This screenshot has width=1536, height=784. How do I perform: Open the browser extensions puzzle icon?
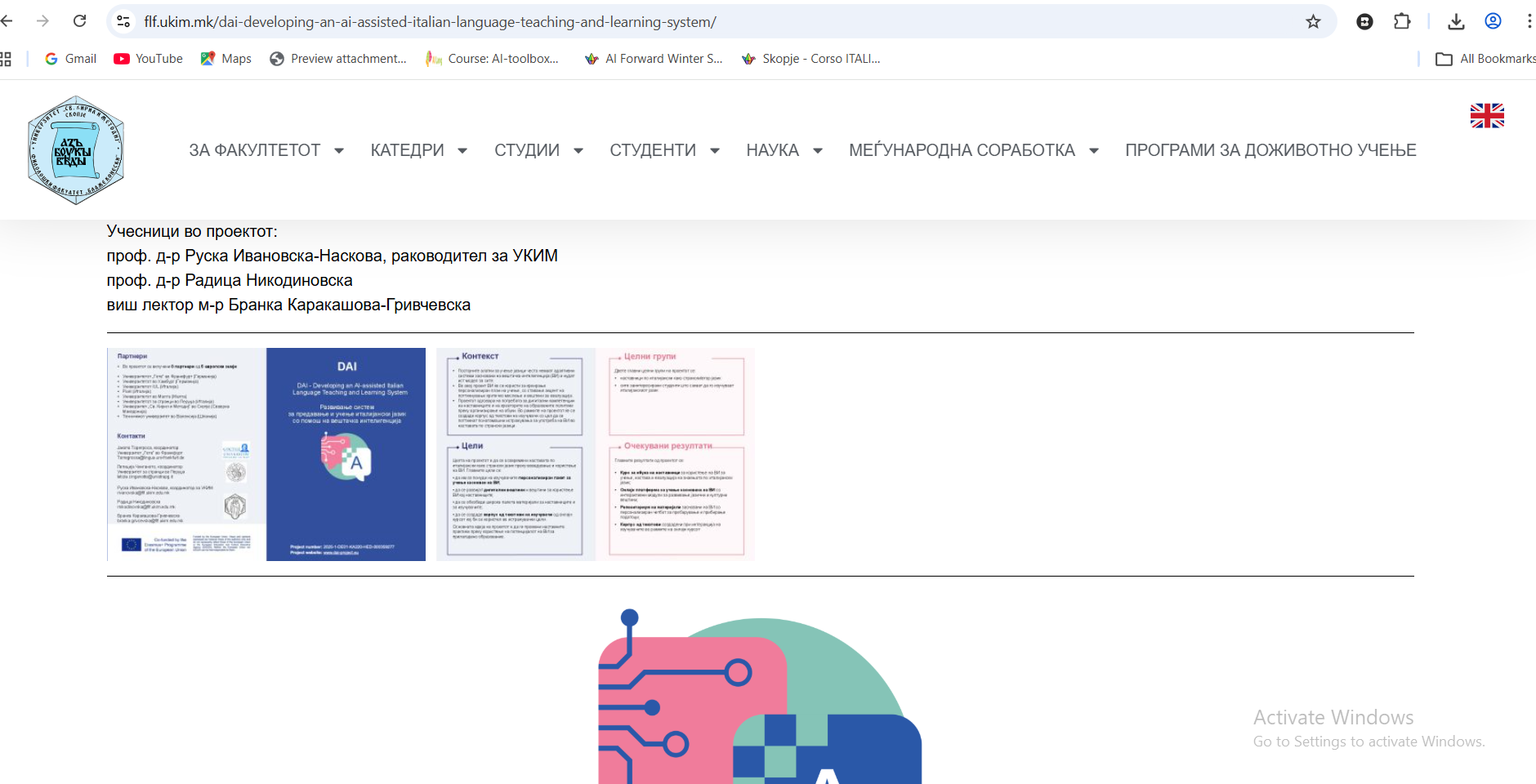pyautogui.click(x=1402, y=22)
